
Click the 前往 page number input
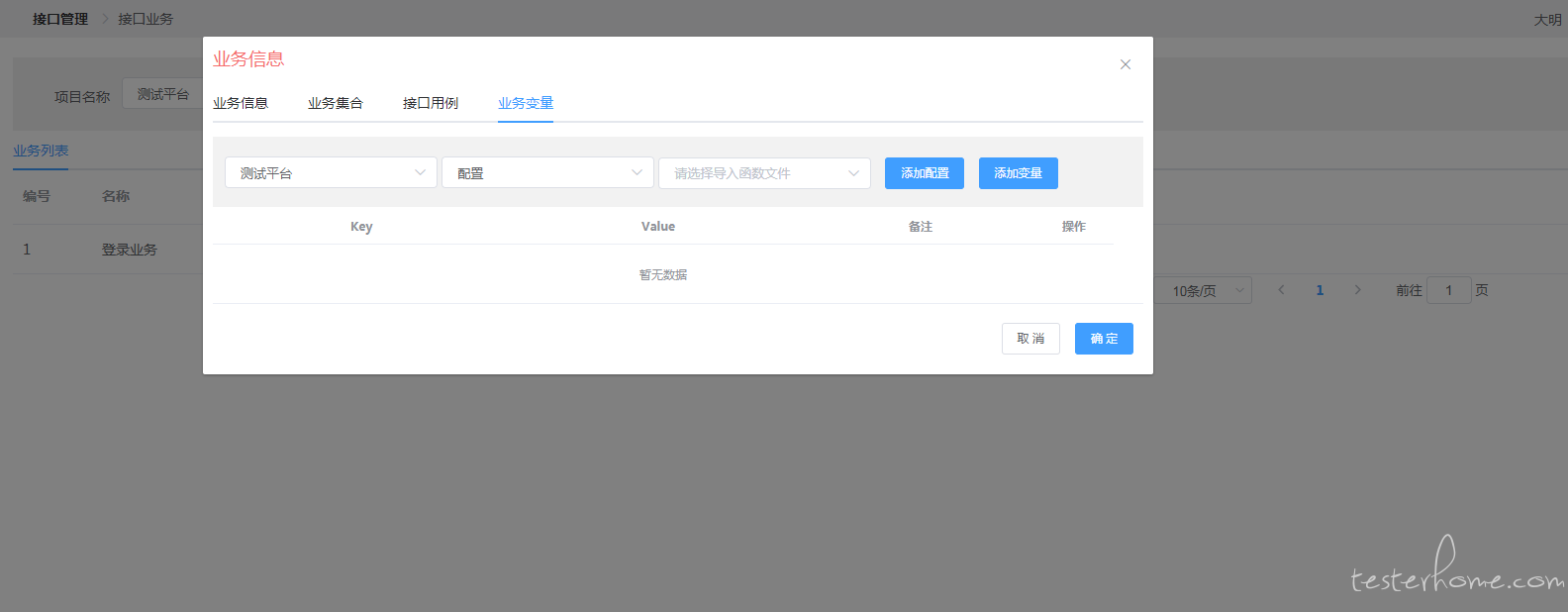tap(1449, 290)
